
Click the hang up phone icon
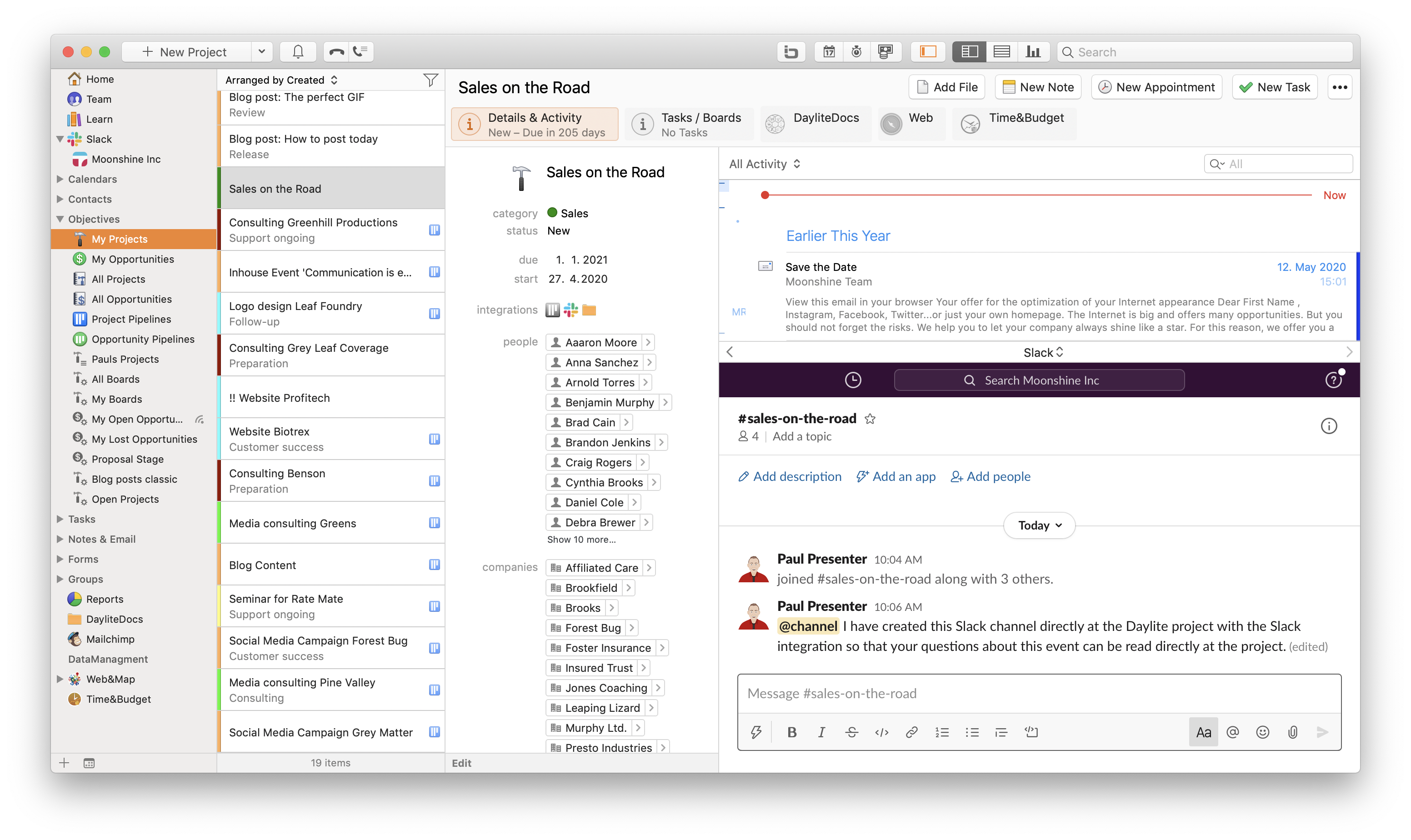pyautogui.click(x=336, y=51)
